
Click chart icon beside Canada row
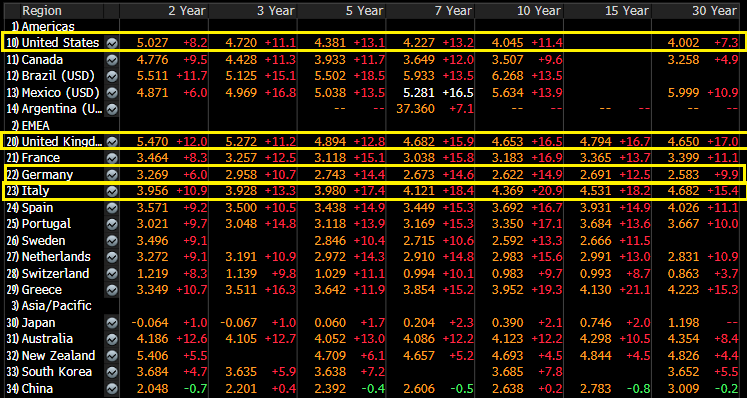point(112,60)
